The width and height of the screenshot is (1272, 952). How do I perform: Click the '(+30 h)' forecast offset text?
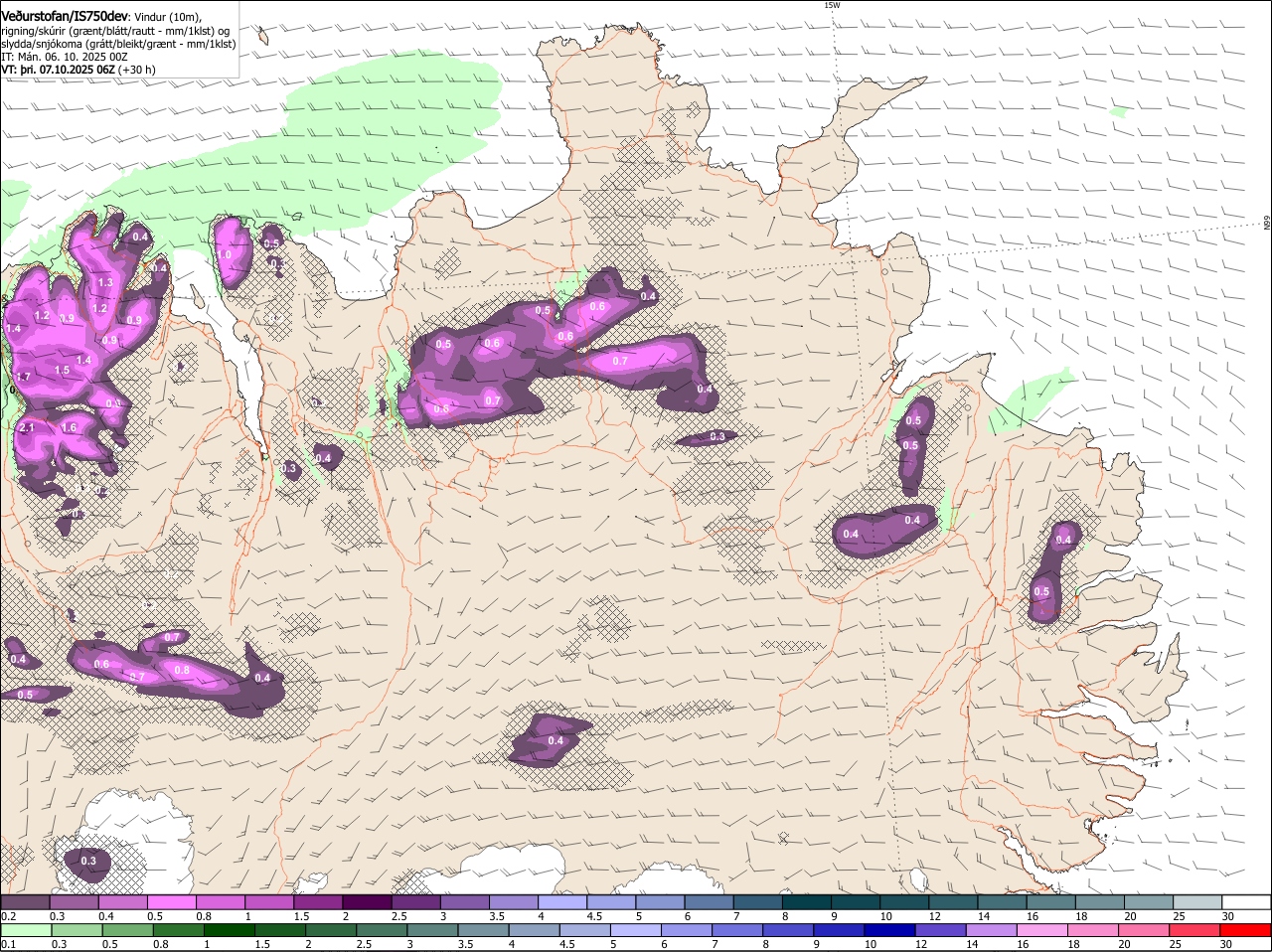click(138, 70)
